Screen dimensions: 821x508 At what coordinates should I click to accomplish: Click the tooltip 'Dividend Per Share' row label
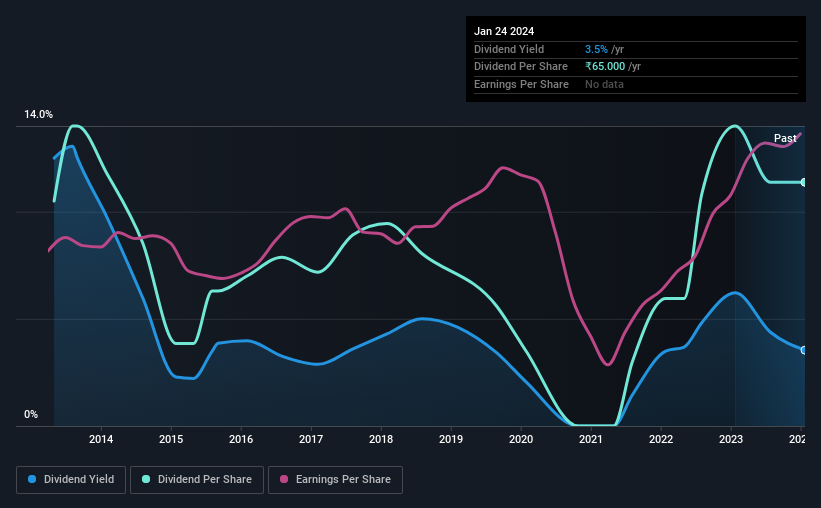pos(520,67)
